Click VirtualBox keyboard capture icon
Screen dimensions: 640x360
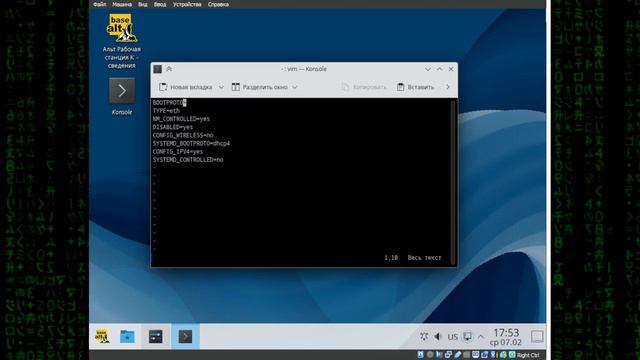(x=512, y=355)
